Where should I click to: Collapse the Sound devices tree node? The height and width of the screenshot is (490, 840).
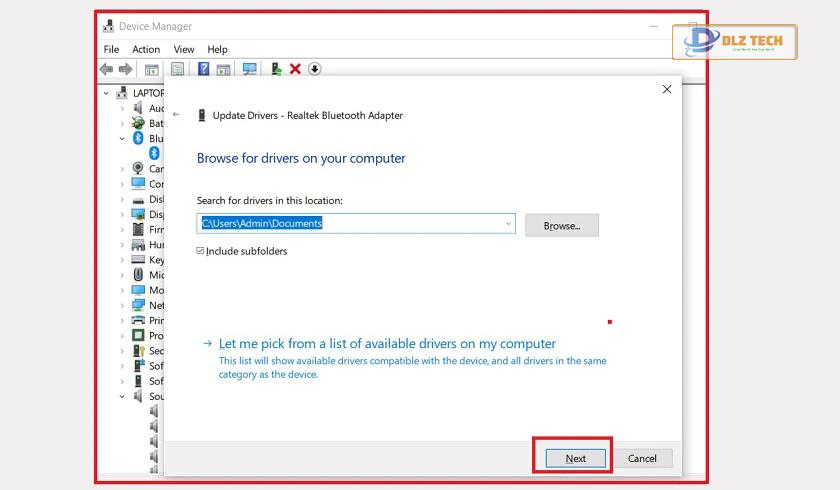coord(122,397)
